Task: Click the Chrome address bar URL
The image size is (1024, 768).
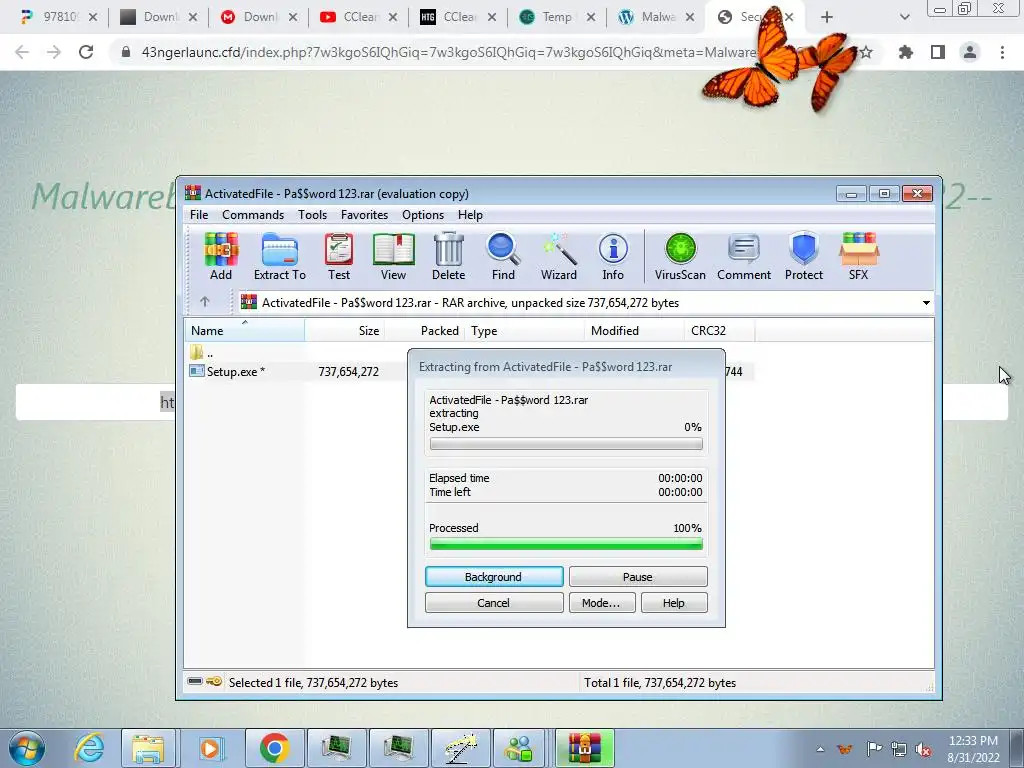Action: 449,52
